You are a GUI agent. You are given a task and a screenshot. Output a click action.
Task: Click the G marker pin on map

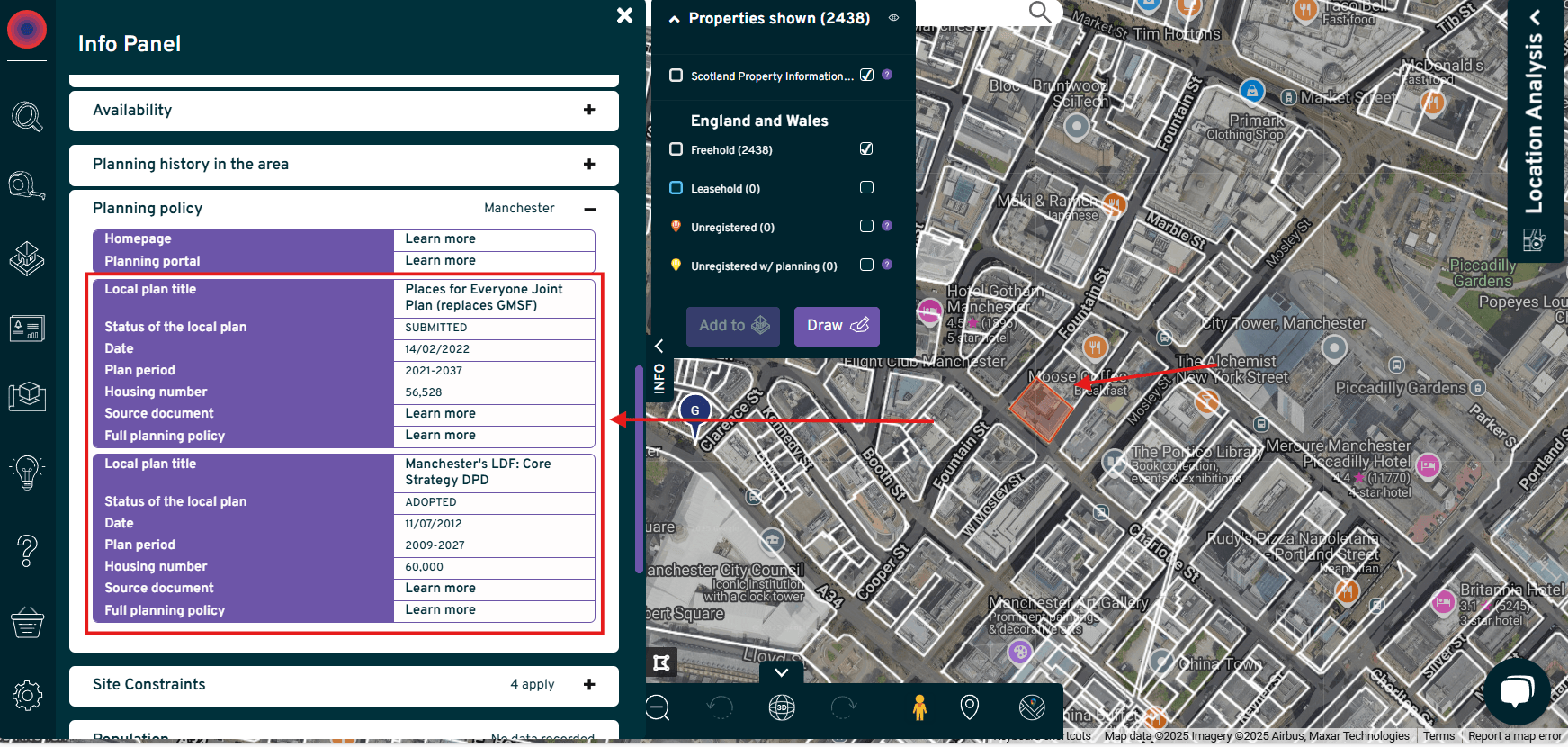(x=694, y=417)
